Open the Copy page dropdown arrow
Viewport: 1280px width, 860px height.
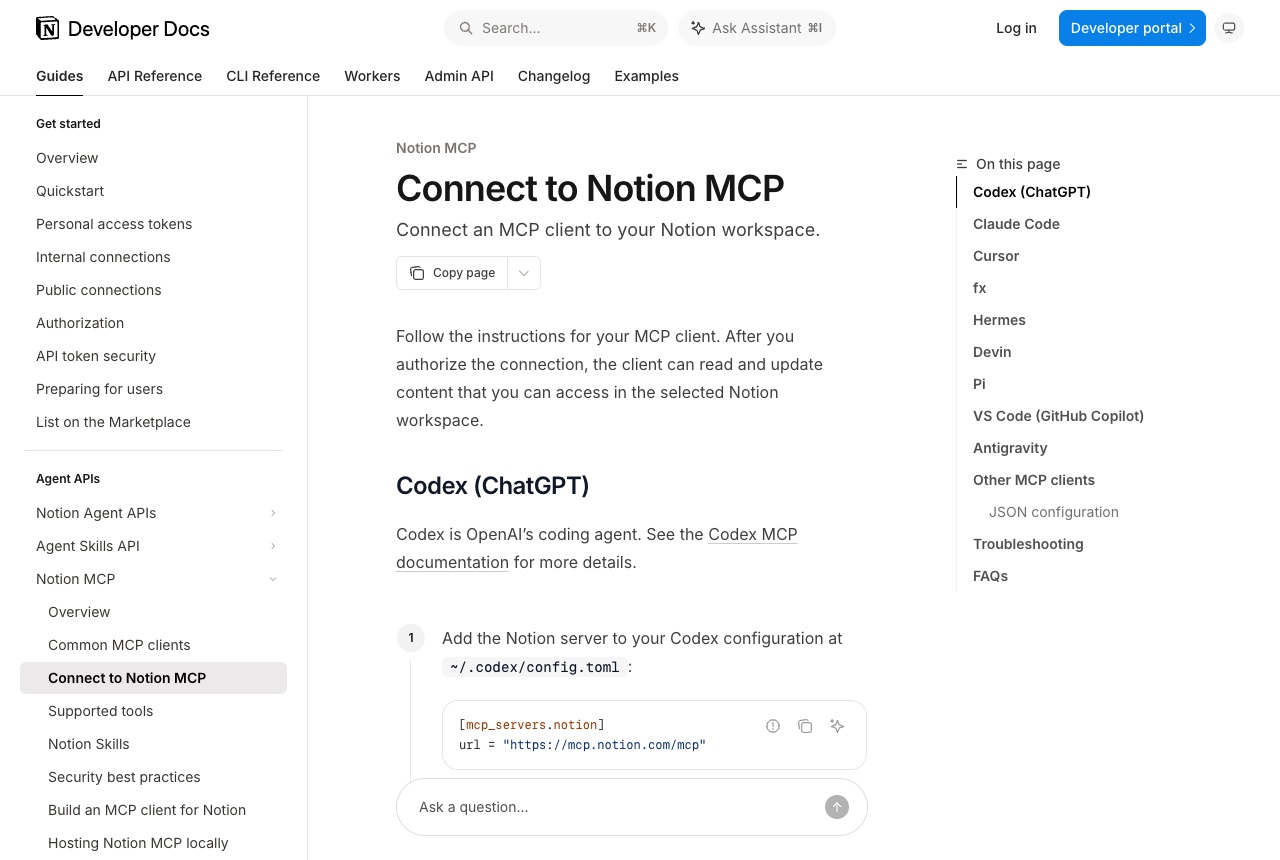524,273
